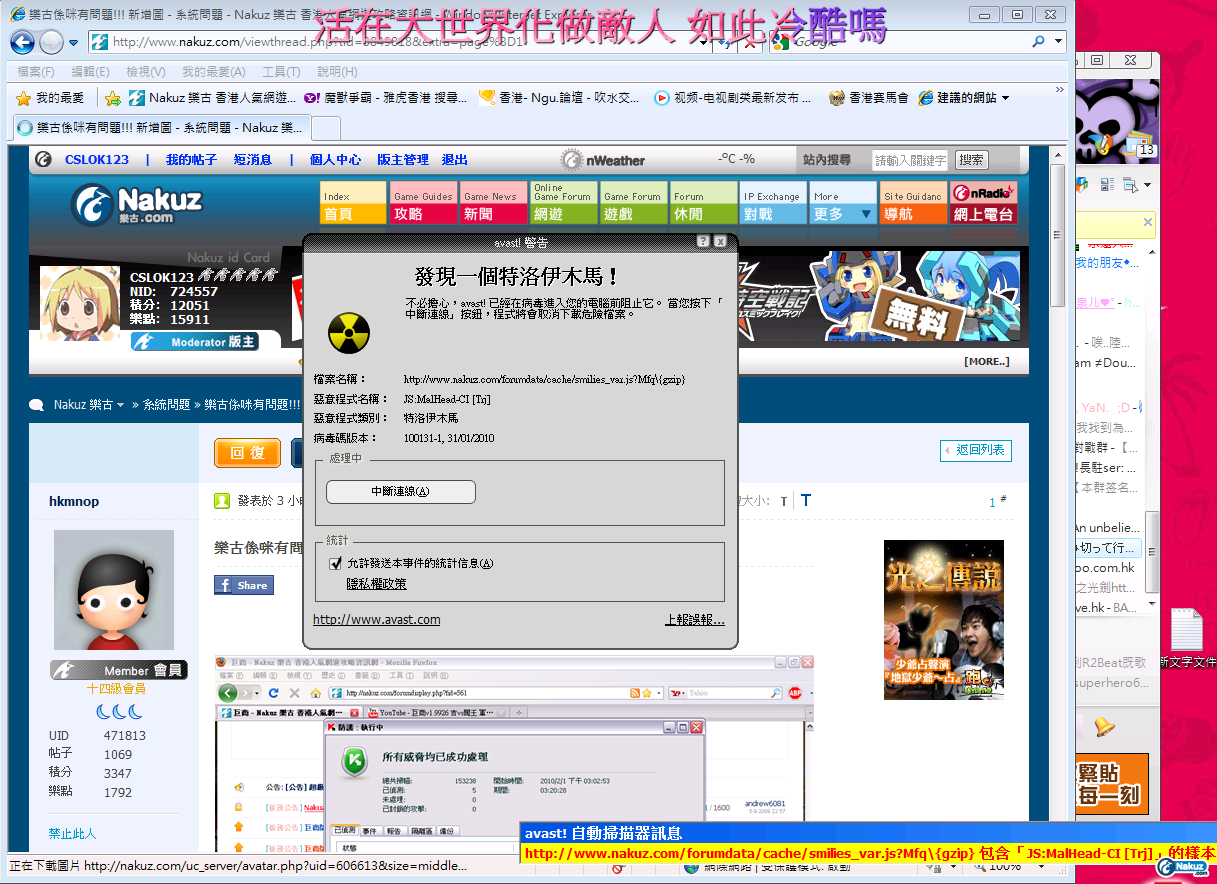Close the avast 警告 dialog with X

click(721, 241)
